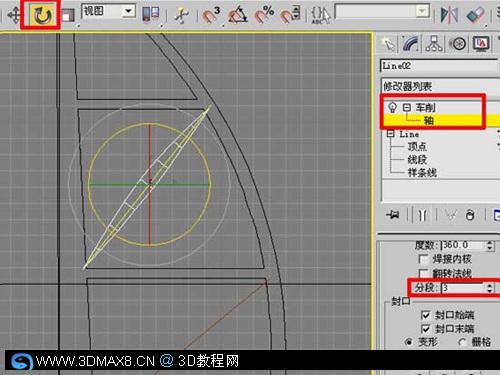Select the 变形 radio button
Screen dimensions: 500x375
[x=408, y=342]
